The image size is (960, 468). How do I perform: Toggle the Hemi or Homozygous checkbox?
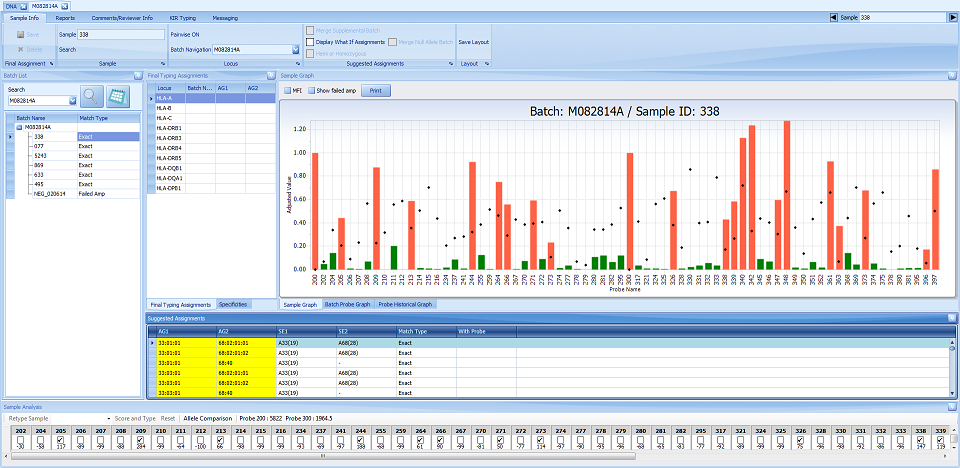[x=310, y=54]
